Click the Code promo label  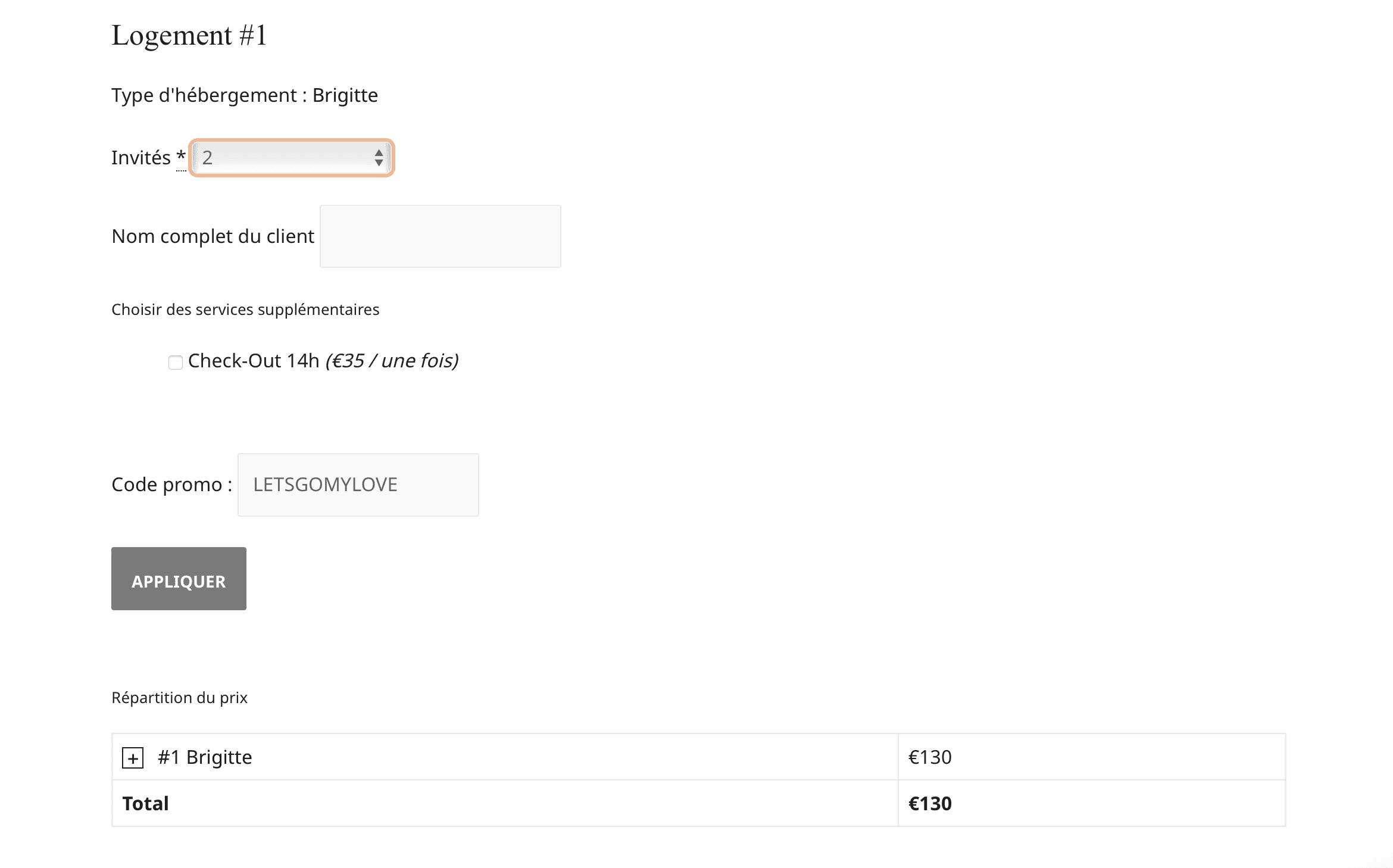pos(171,485)
